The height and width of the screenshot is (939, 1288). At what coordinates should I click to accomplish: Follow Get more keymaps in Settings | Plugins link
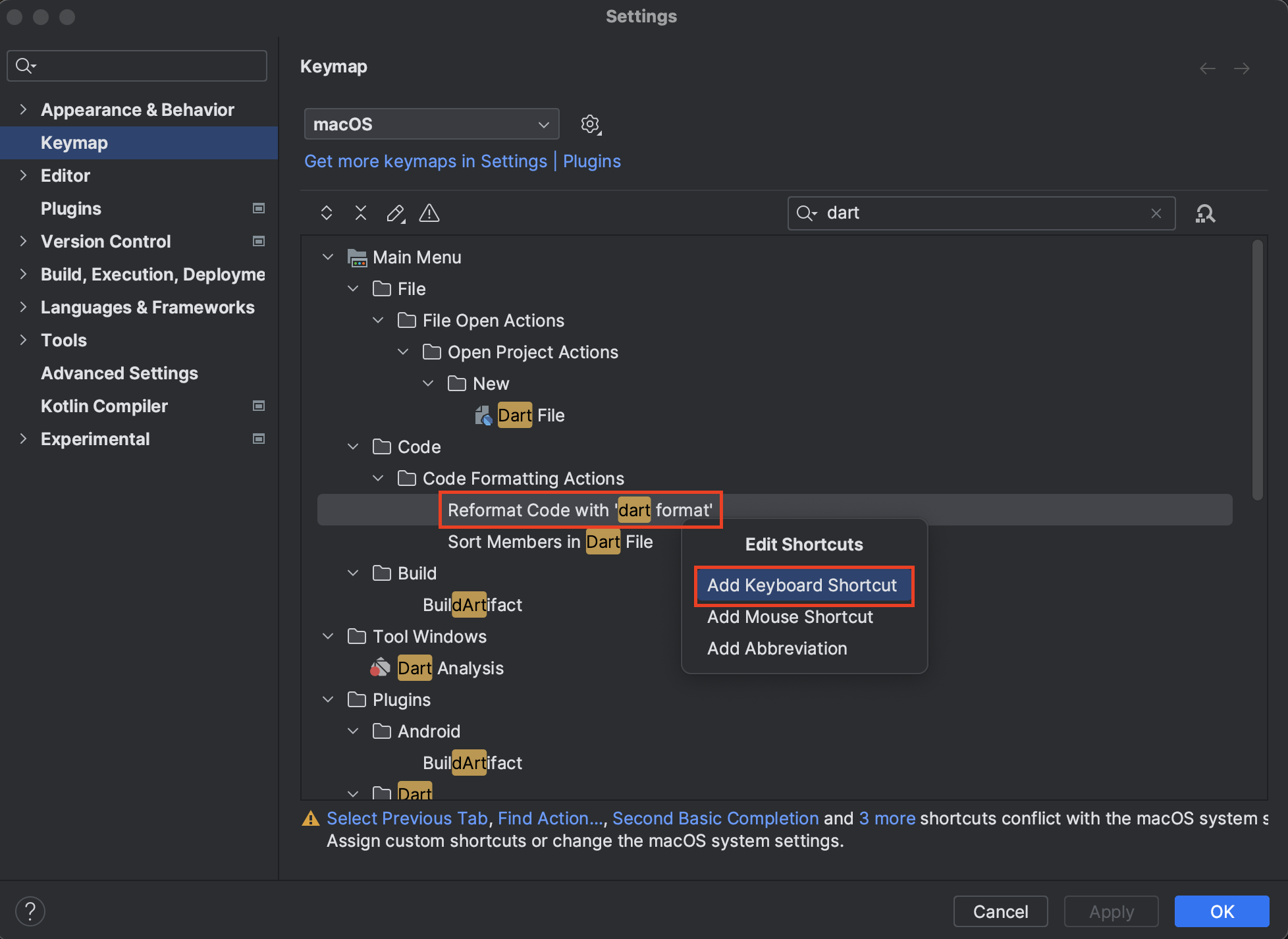[462, 161]
